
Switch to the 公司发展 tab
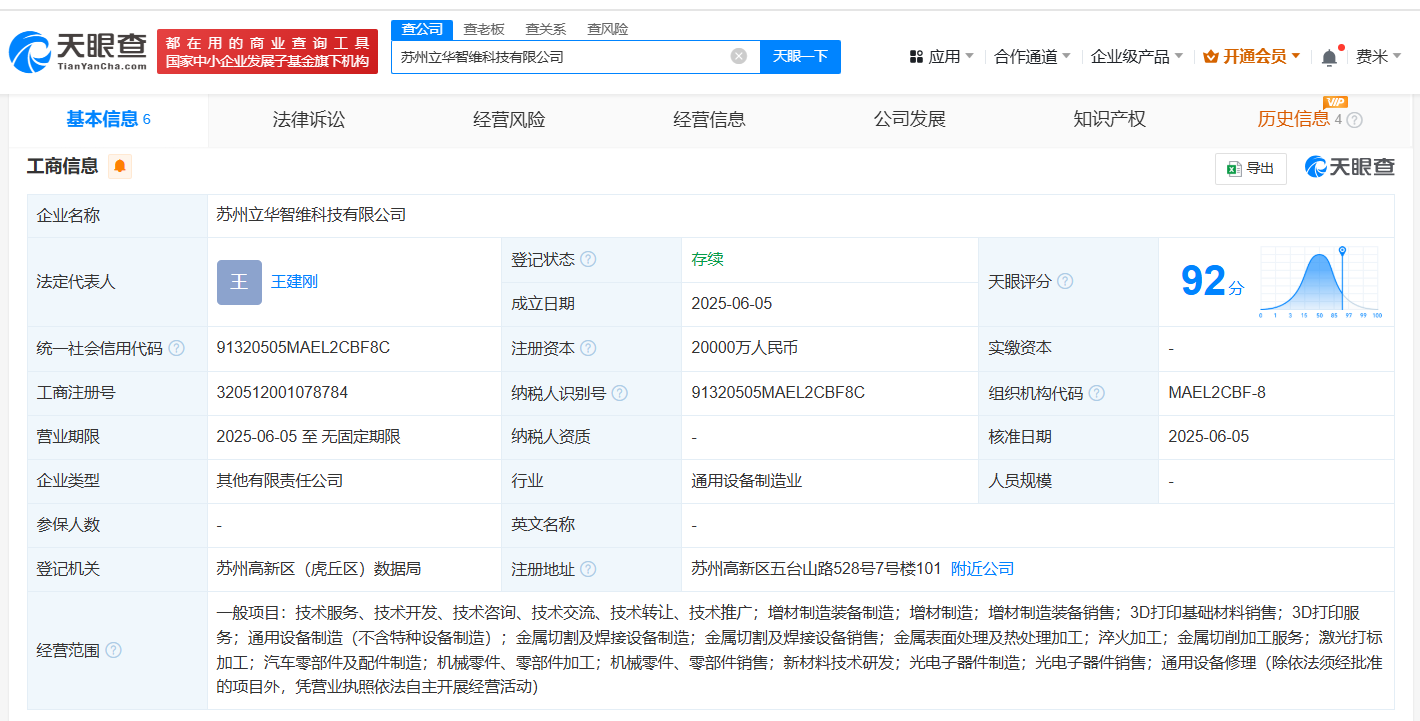[x=909, y=120]
